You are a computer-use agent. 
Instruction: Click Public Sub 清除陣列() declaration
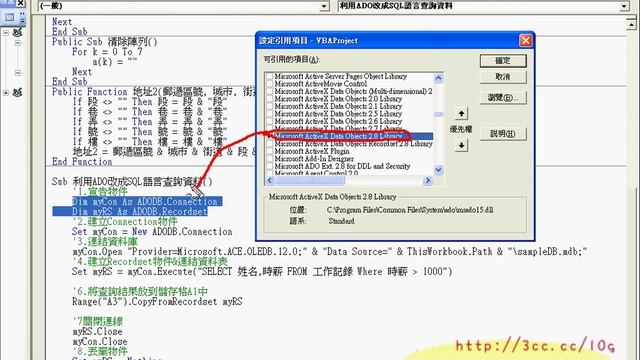pyautogui.click(x=104, y=42)
